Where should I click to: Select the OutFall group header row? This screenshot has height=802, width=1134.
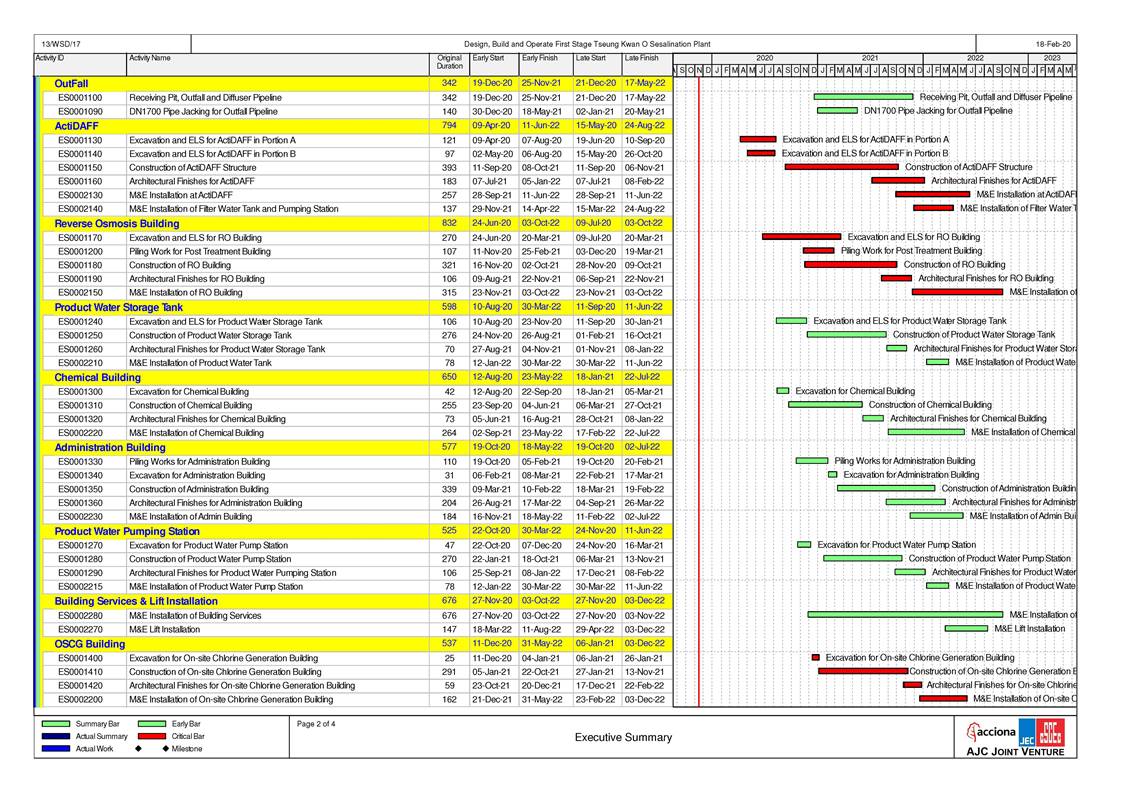point(72,83)
